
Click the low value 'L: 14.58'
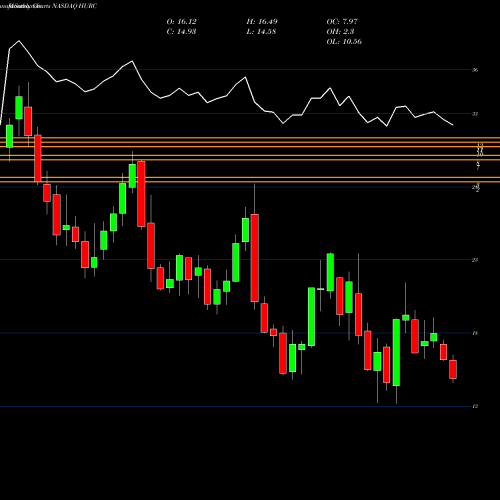pos(261,32)
